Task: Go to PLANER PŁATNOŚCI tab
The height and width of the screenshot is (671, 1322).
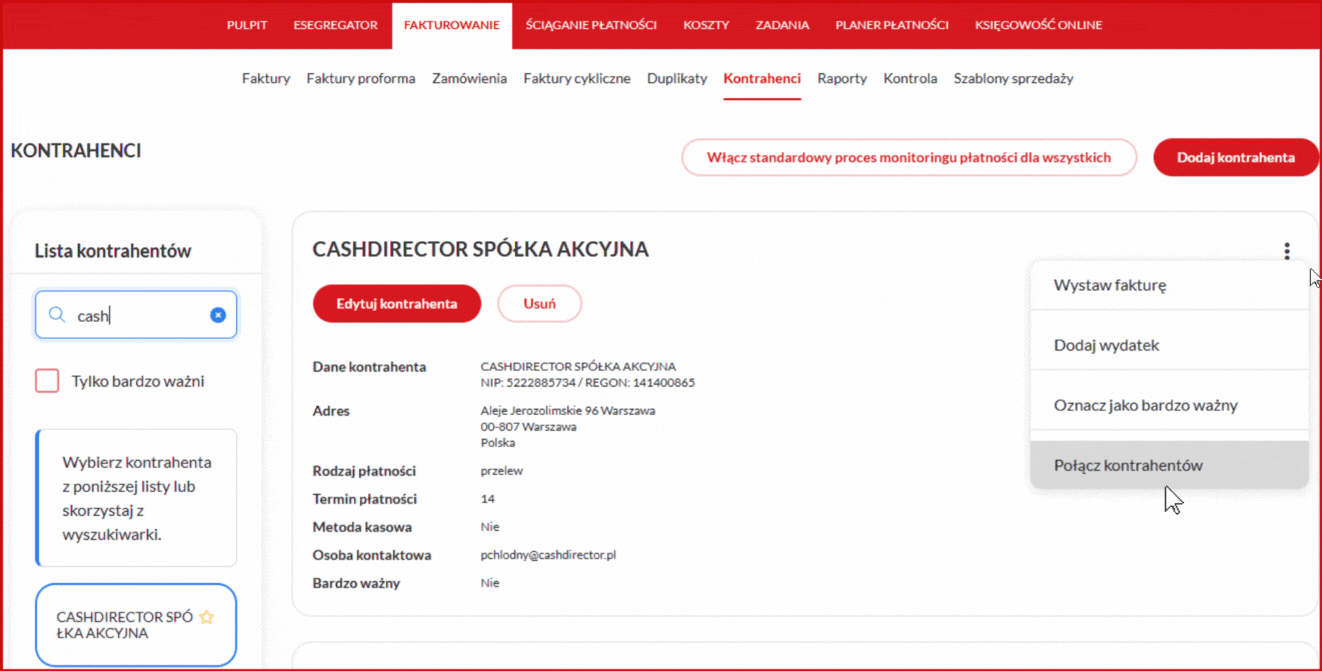Action: (x=892, y=25)
